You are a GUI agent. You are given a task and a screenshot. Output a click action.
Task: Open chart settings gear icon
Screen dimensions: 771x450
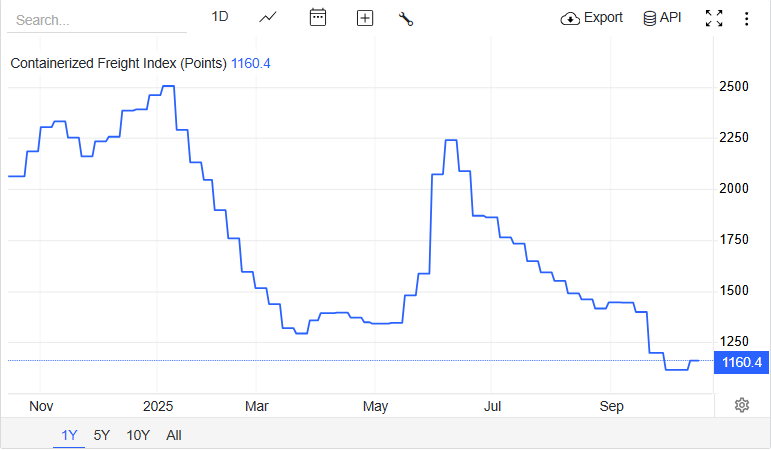pyautogui.click(x=742, y=405)
